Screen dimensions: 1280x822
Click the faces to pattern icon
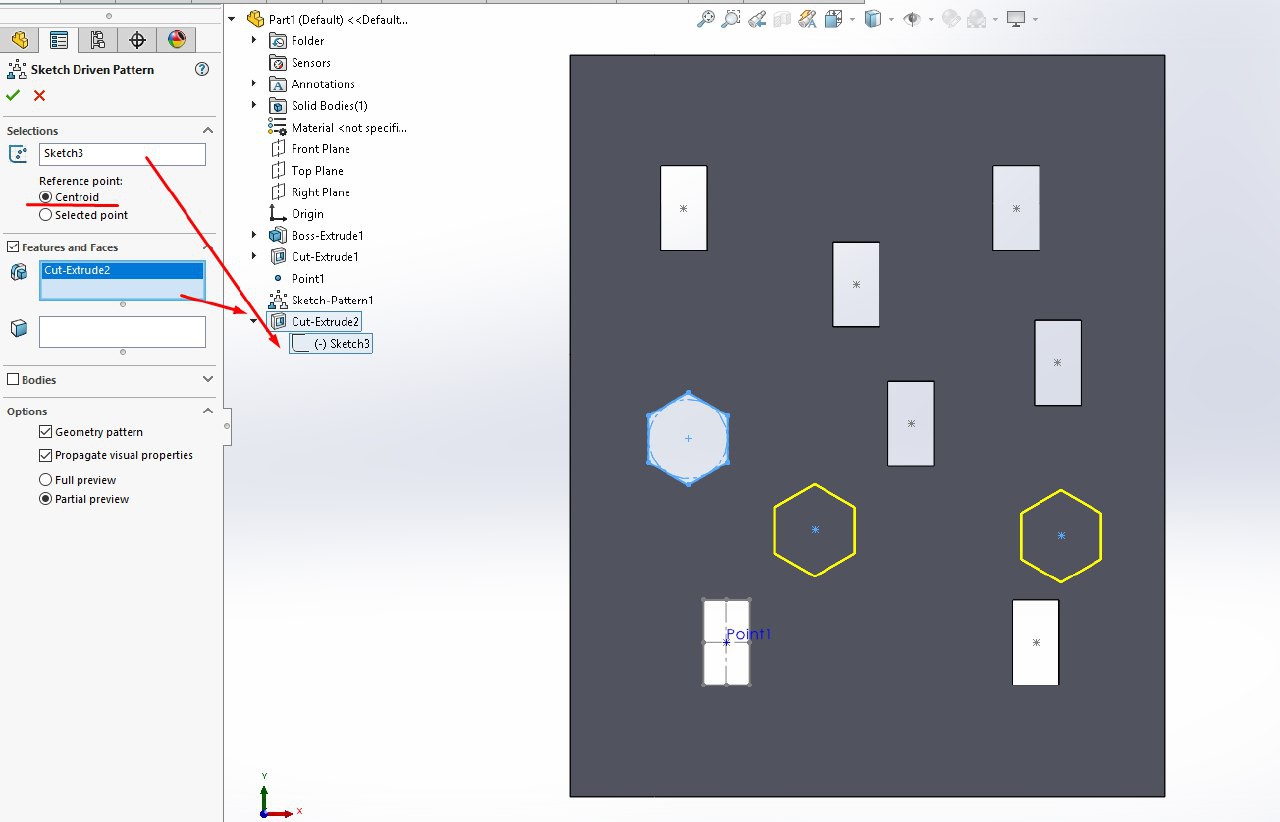click(x=18, y=329)
